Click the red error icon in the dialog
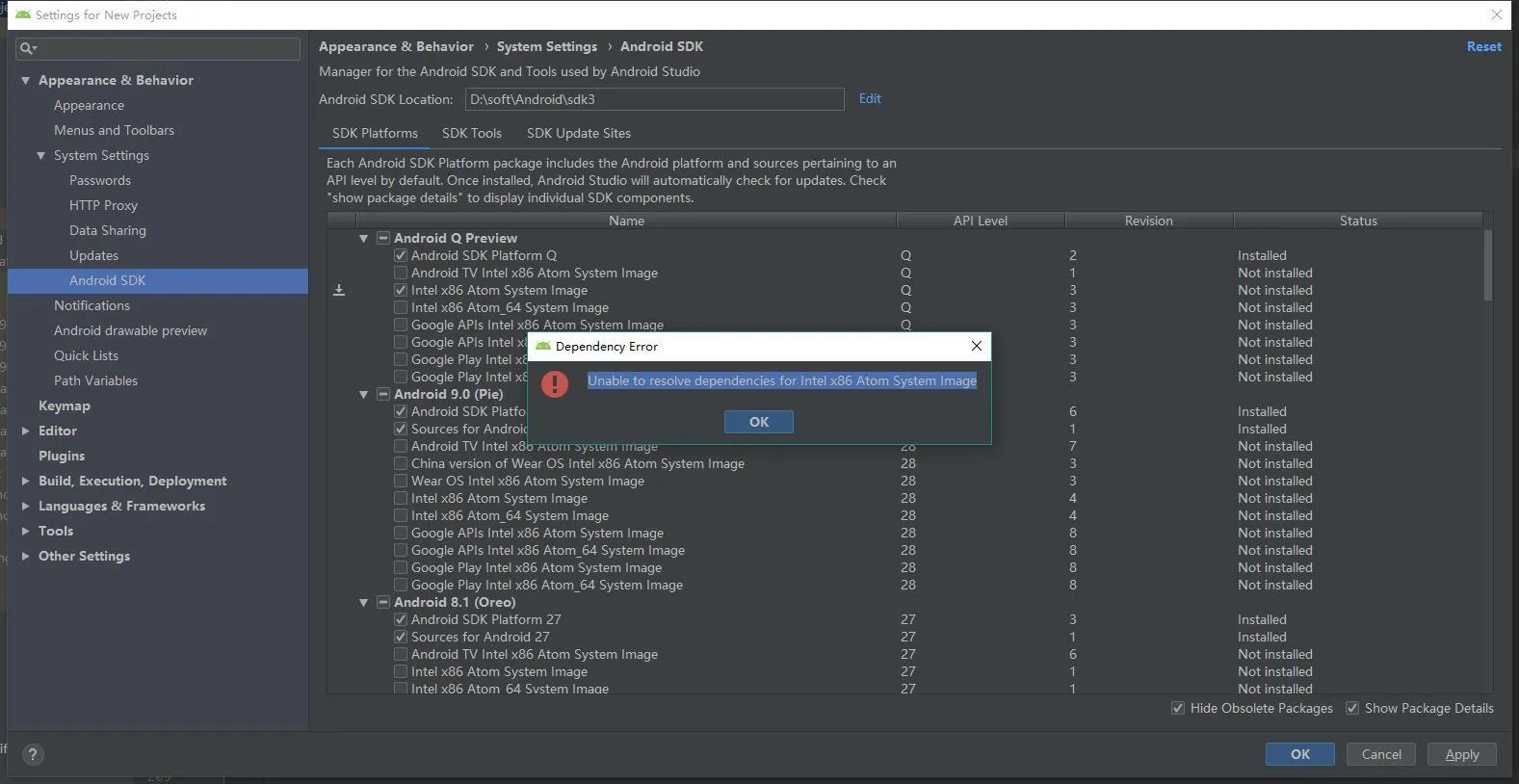 pos(555,383)
